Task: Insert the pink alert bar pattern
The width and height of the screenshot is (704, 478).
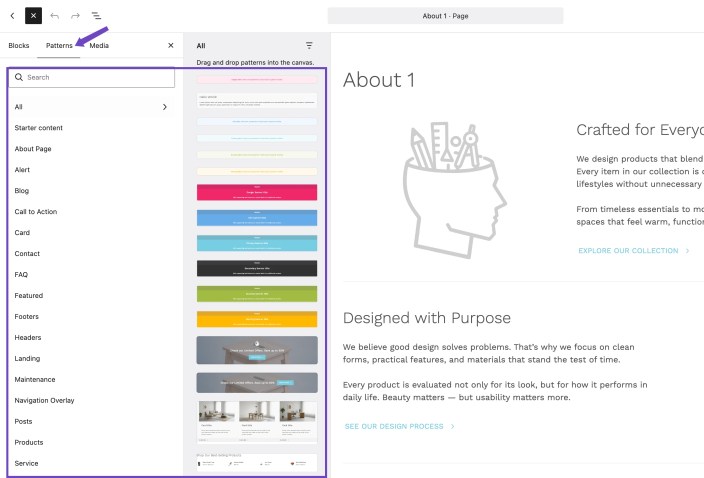Action: click(x=257, y=79)
